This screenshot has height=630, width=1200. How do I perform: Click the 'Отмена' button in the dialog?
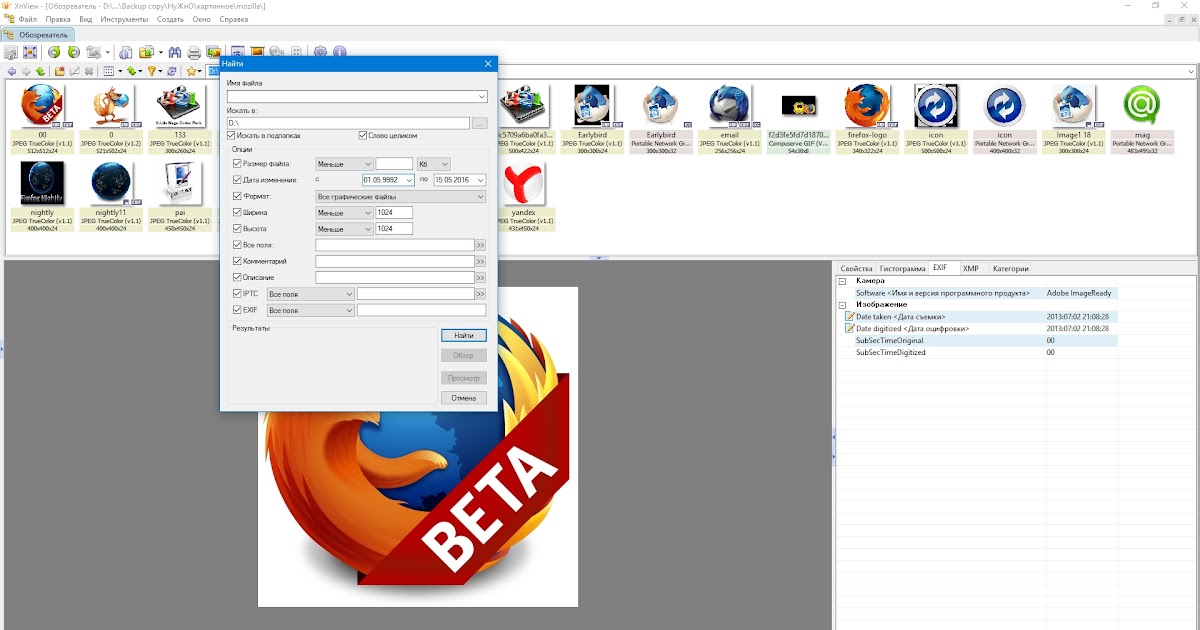(x=463, y=398)
